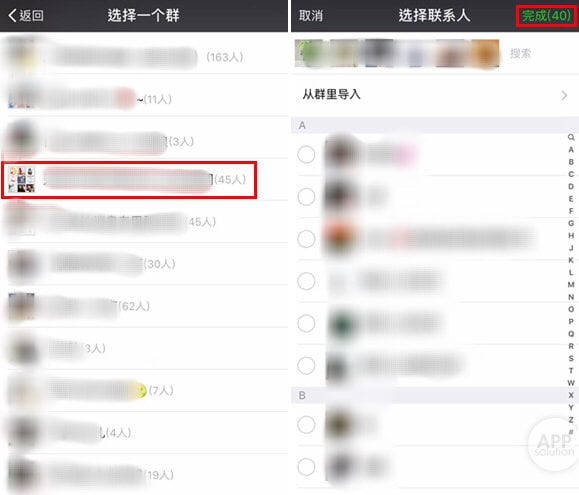
Task: Jump to letter A in the index bar
Action: click(x=571, y=149)
